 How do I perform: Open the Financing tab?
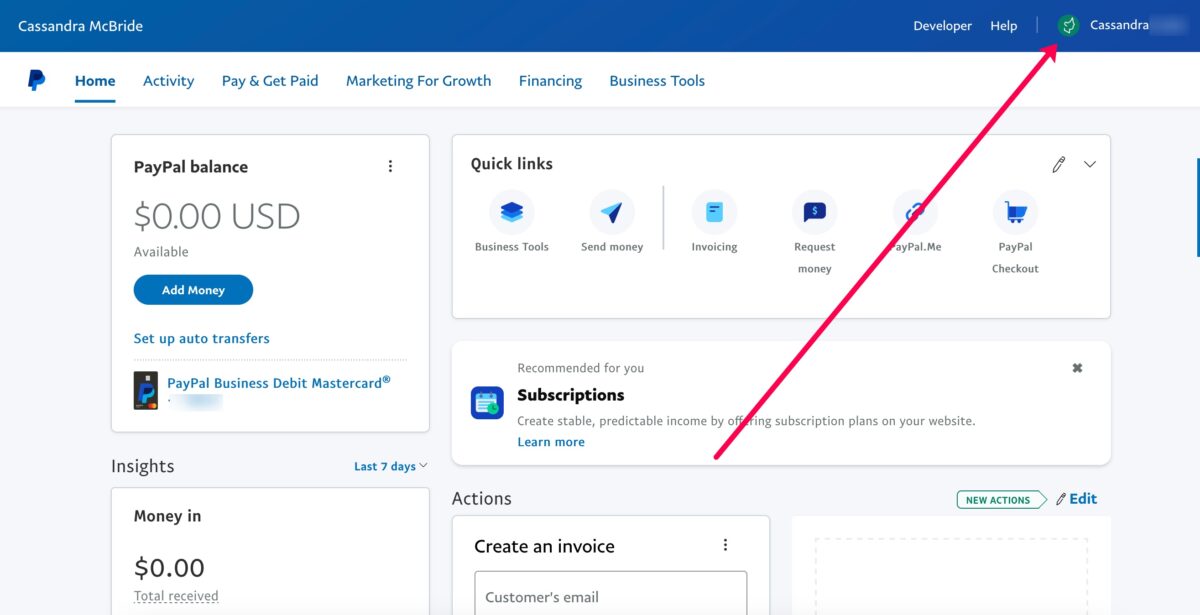click(550, 81)
